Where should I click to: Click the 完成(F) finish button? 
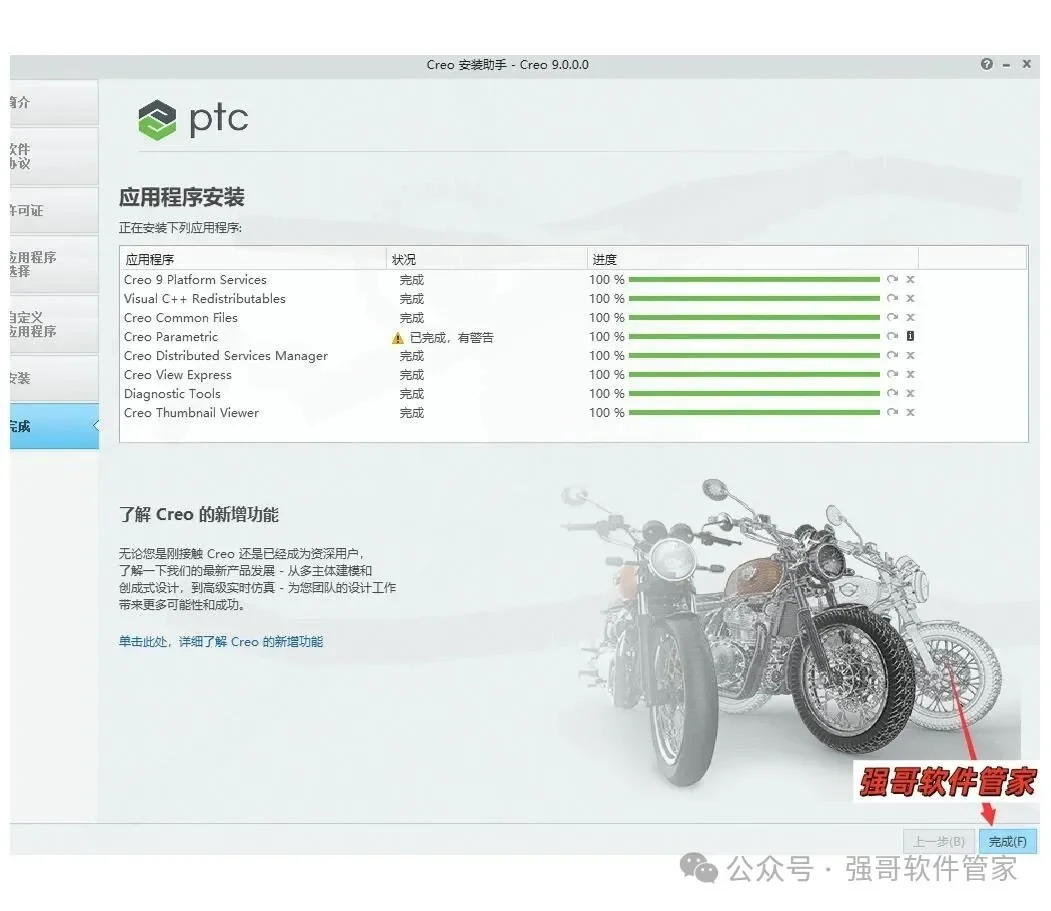pyautogui.click(x=1007, y=841)
